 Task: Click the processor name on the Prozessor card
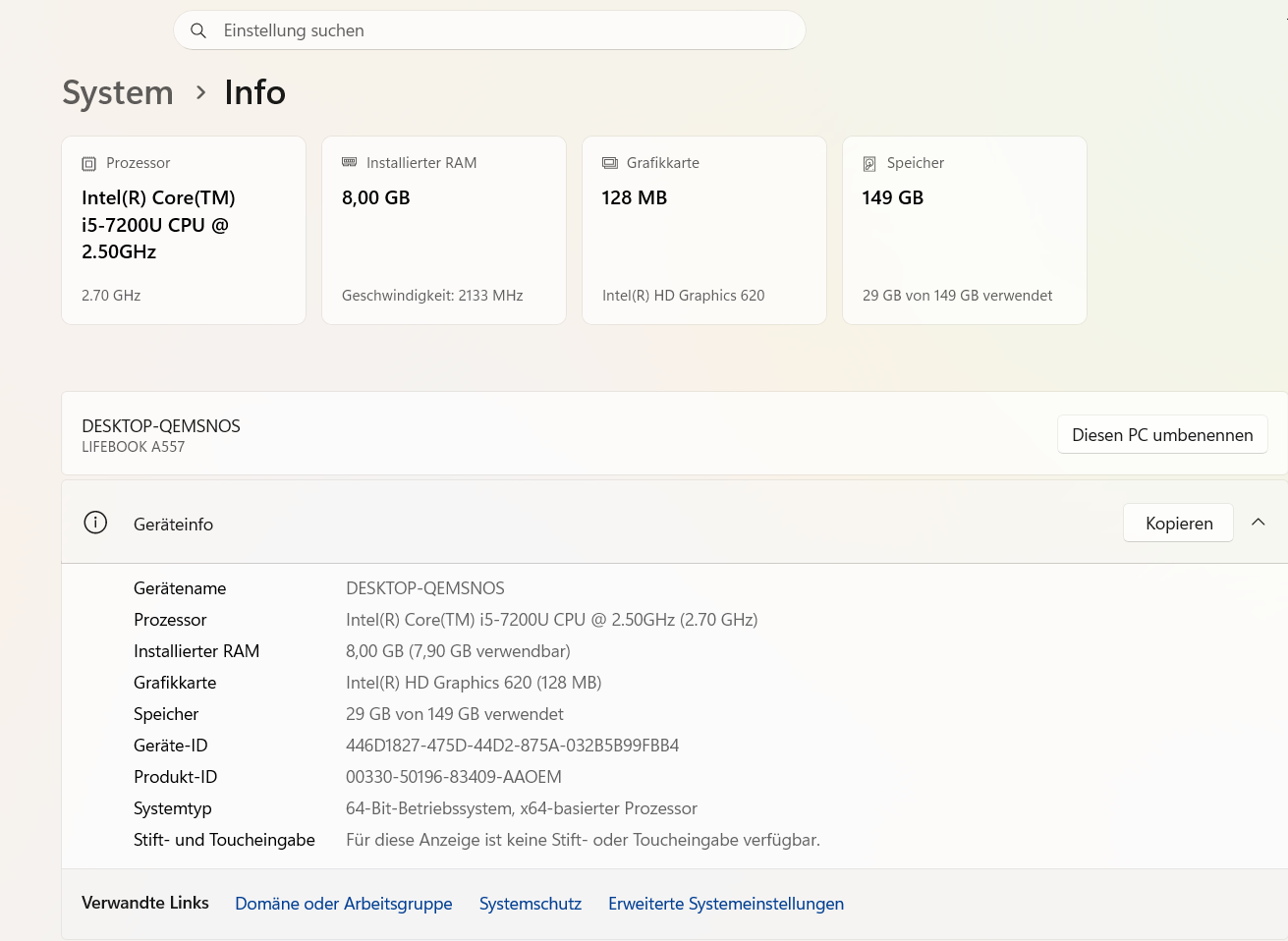[x=158, y=225]
